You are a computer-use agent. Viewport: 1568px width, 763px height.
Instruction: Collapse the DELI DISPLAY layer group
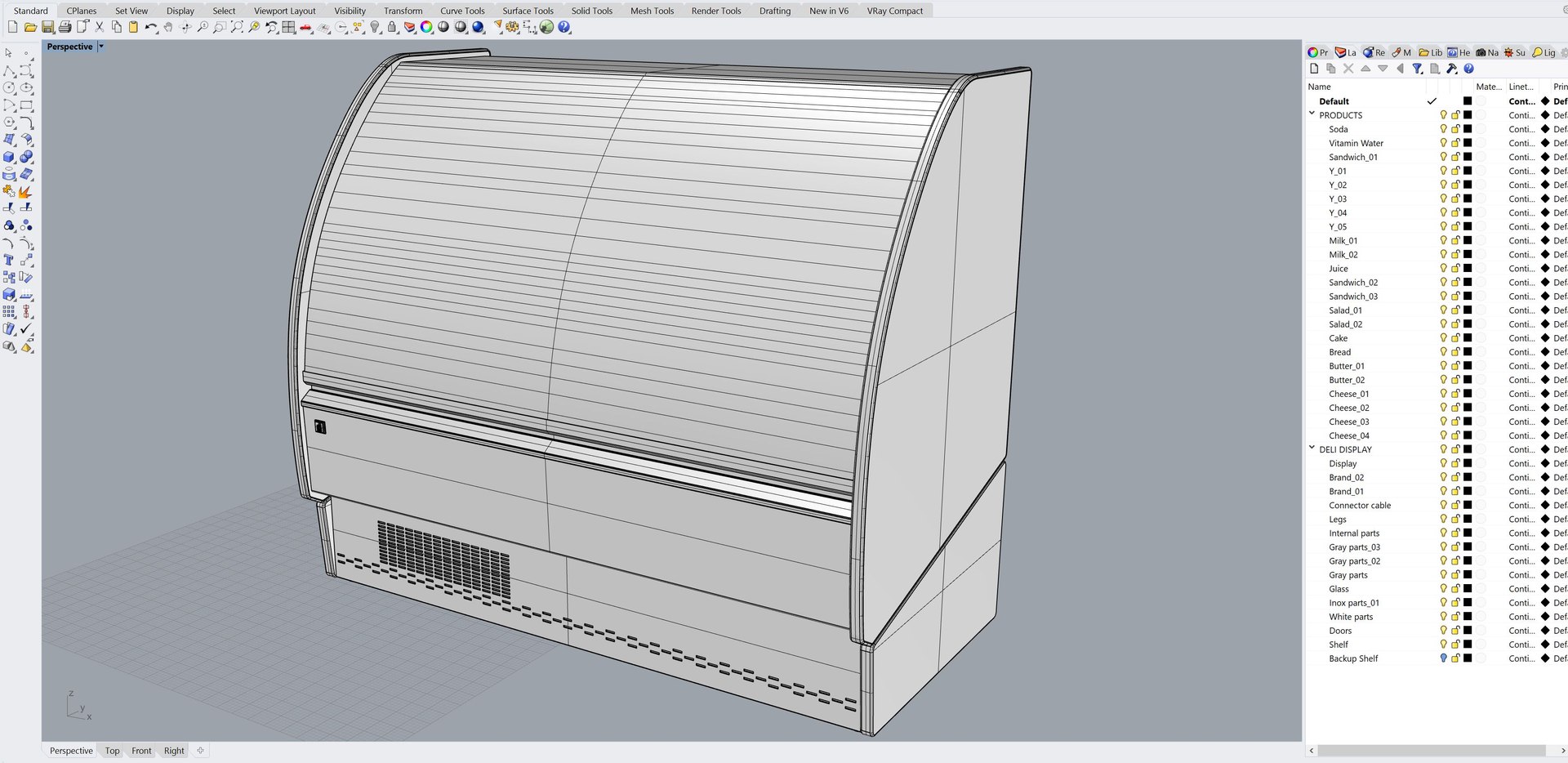click(x=1312, y=448)
